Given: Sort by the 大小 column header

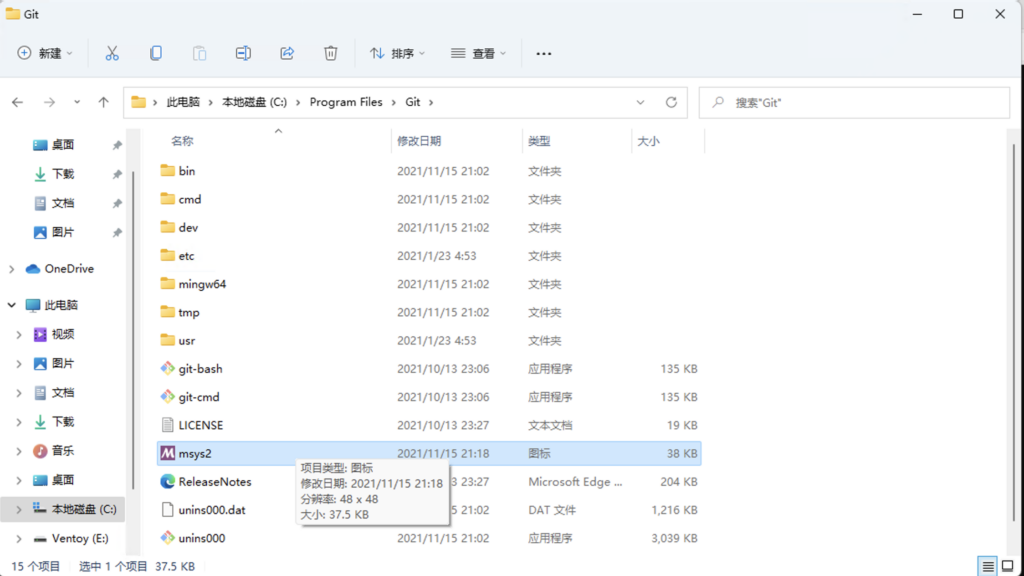Looking at the screenshot, I should coord(648,141).
